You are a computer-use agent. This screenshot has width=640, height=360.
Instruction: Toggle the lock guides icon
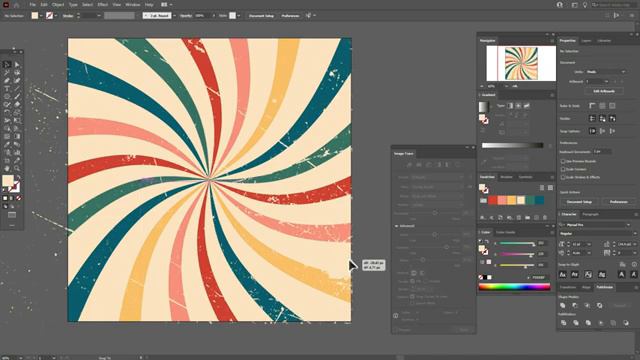point(602,118)
